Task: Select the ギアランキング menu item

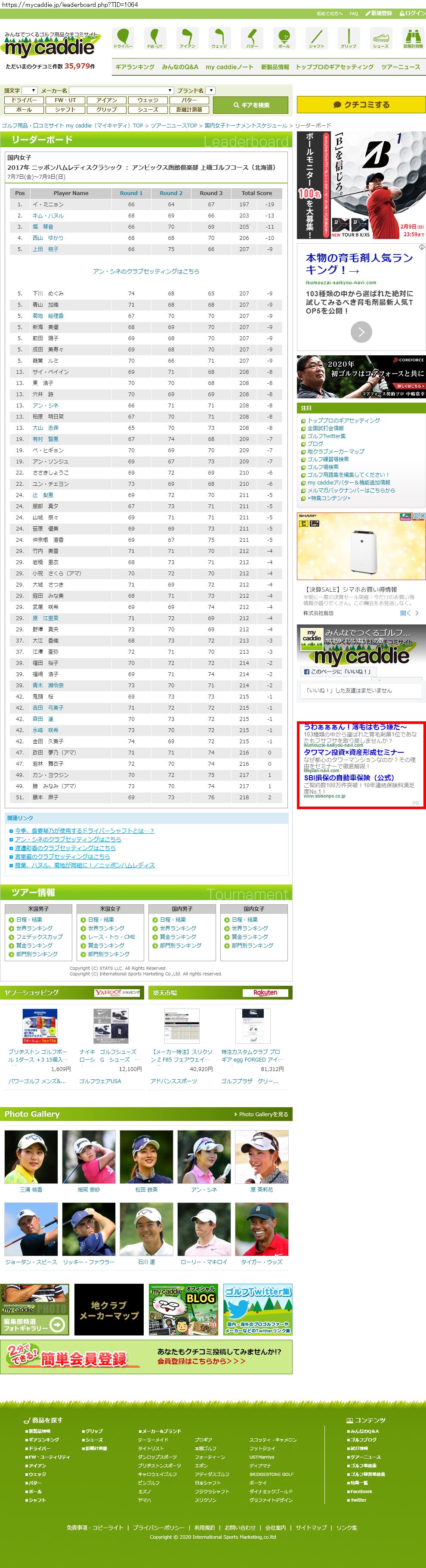Action: 135,67
